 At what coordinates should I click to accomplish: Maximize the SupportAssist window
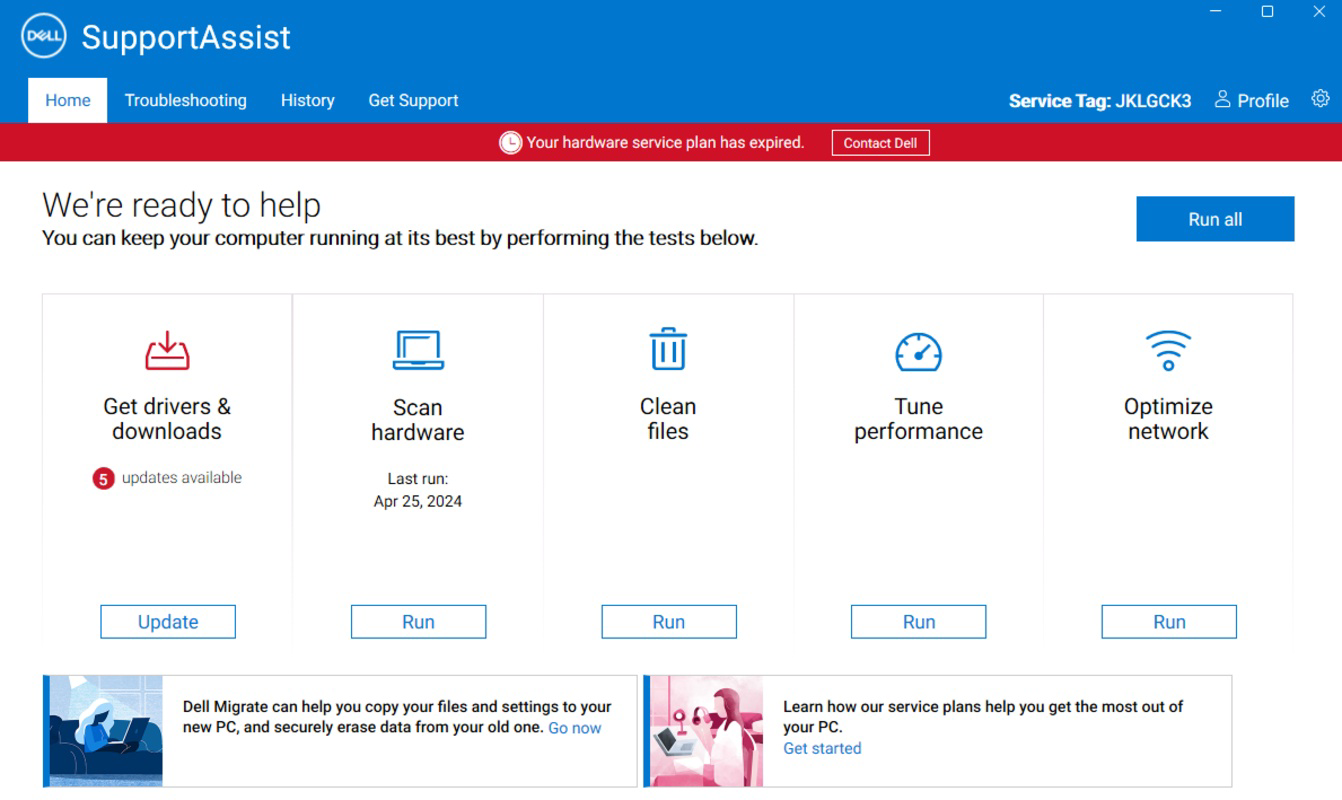[1267, 12]
